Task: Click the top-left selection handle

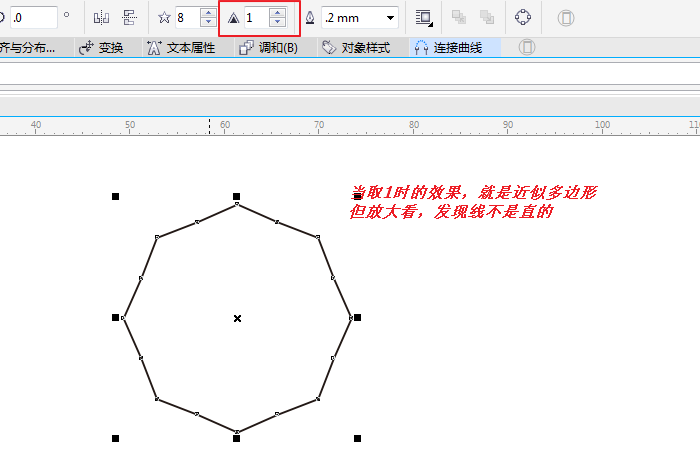Action: click(116, 196)
